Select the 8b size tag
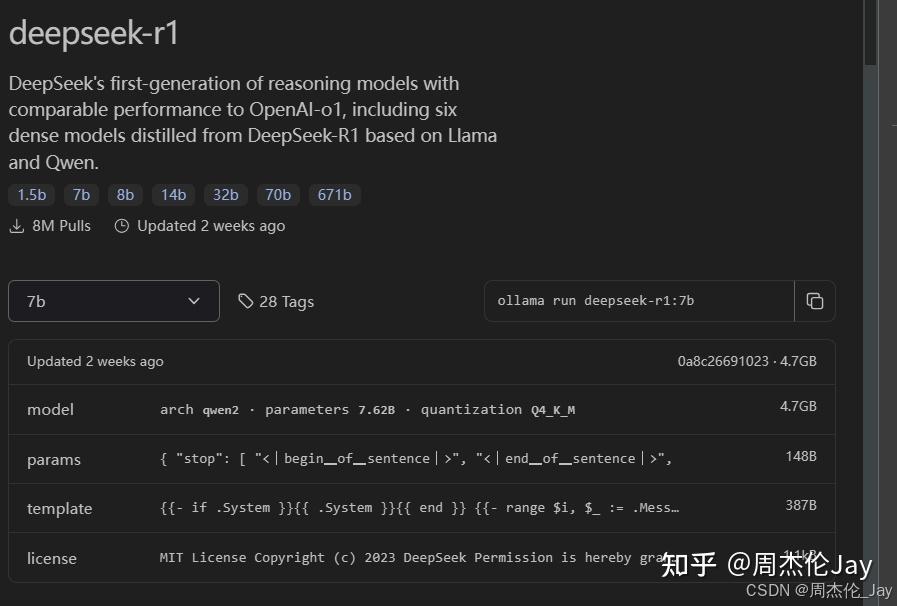897x606 pixels. 124,195
